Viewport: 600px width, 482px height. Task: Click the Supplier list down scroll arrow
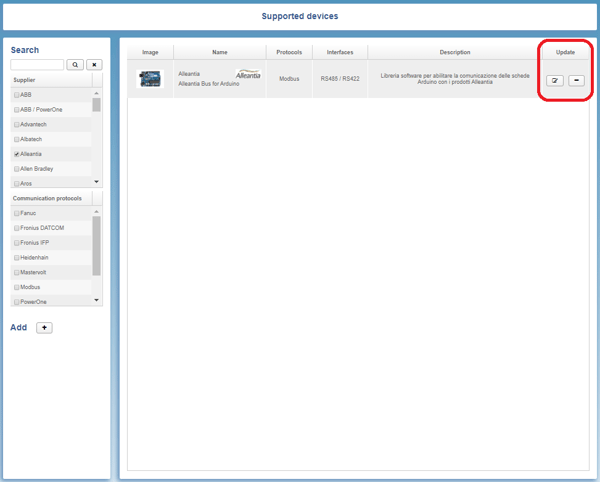[x=96, y=182]
